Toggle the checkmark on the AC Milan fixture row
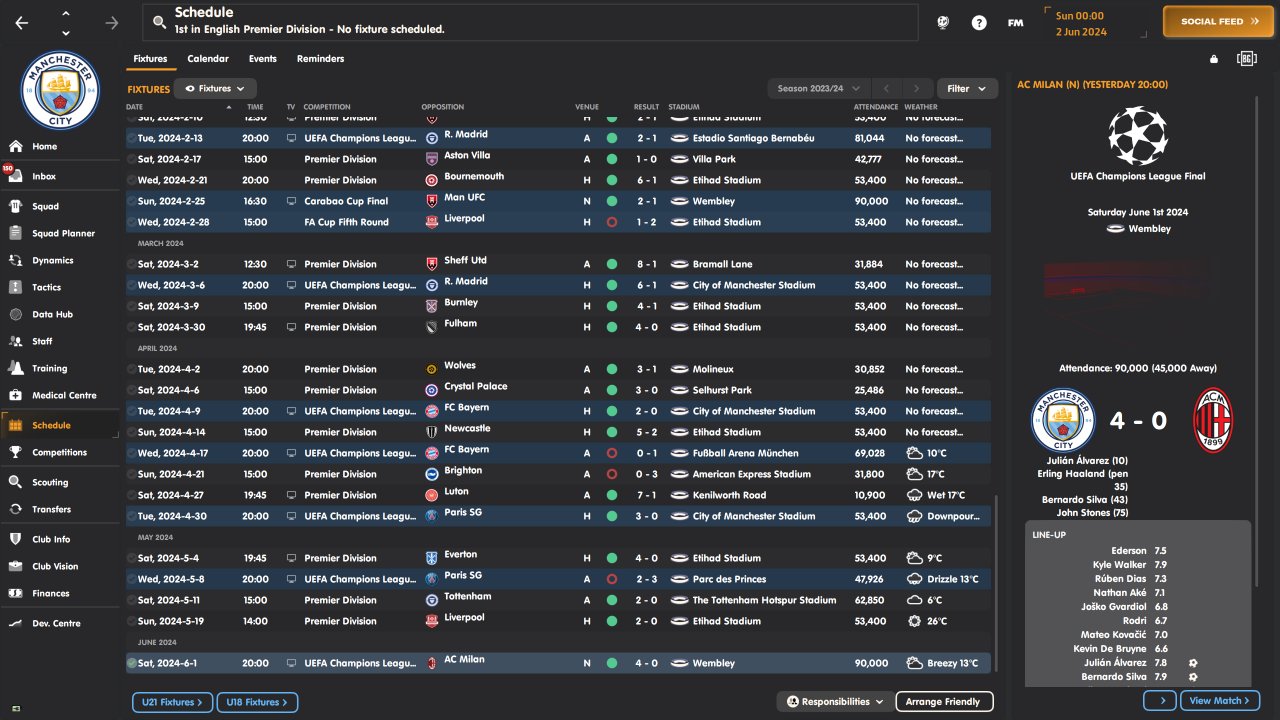The width and height of the screenshot is (1280, 720). coord(132,663)
